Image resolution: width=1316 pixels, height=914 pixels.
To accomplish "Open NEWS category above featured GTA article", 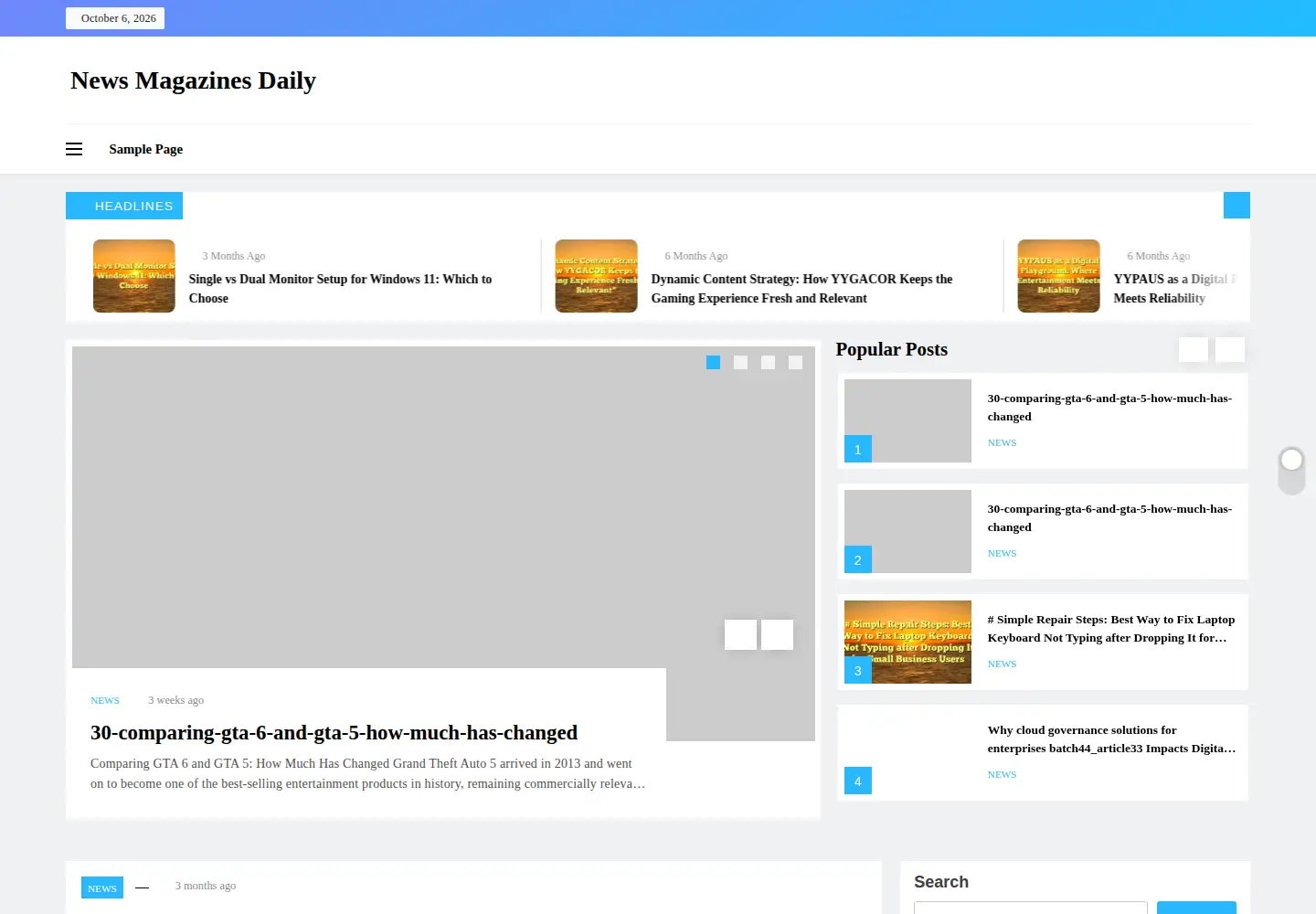I will [x=105, y=700].
